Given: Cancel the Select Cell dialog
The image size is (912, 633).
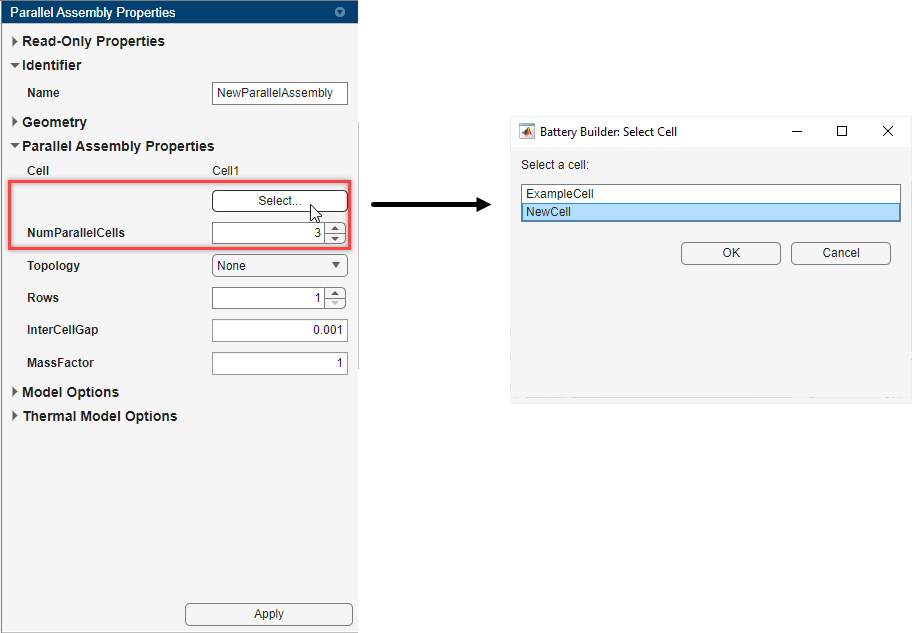Looking at the screenshot, I should coord(840,253).
